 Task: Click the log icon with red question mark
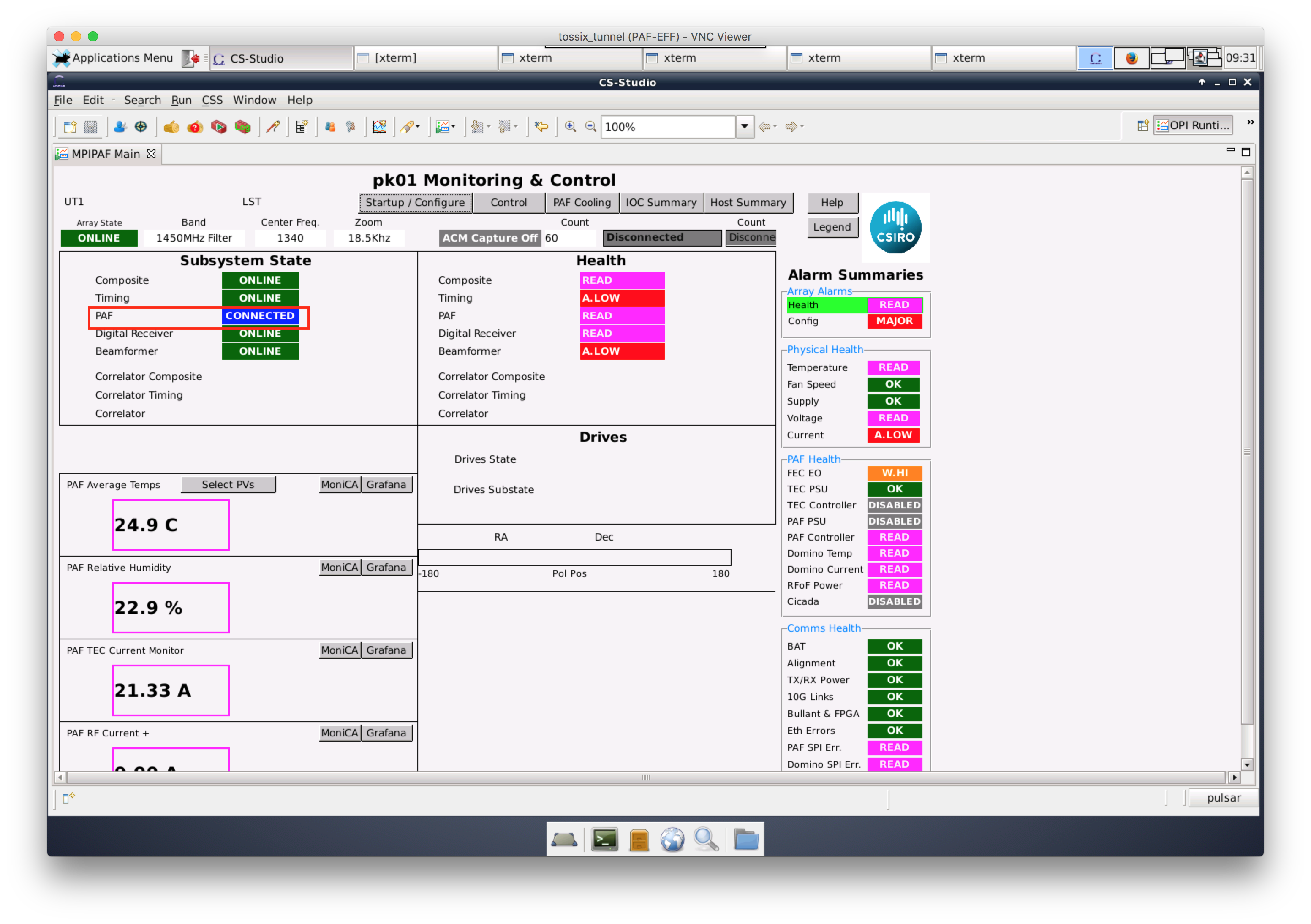195,127
